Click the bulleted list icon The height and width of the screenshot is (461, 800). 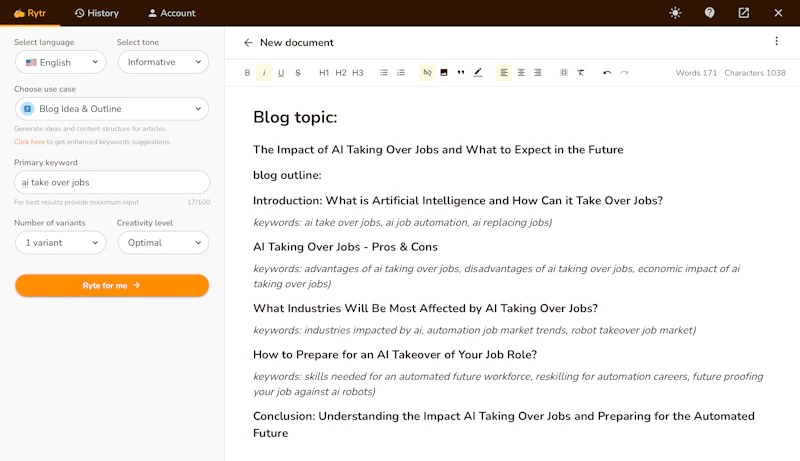click(x=384, y=73)
